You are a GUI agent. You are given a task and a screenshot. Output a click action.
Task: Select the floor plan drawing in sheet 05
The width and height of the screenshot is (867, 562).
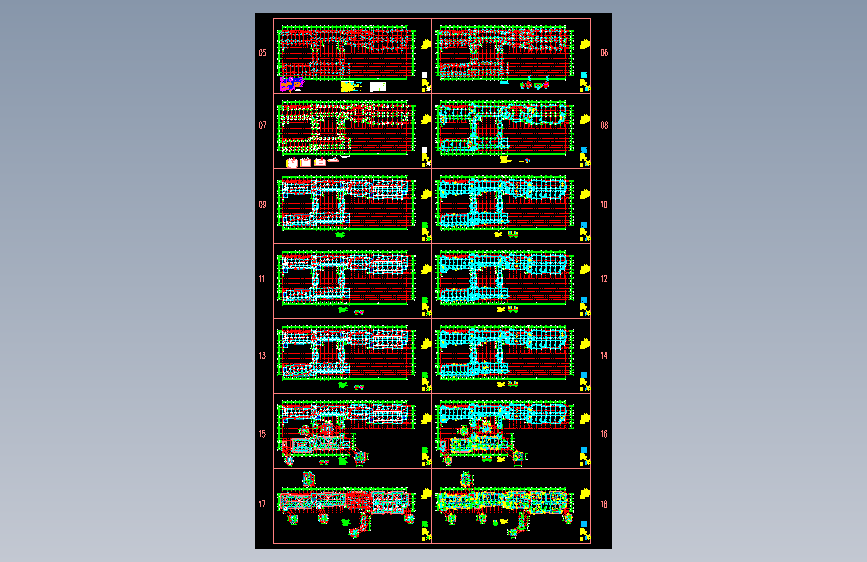pyautogui.click(x=346, y=51)
